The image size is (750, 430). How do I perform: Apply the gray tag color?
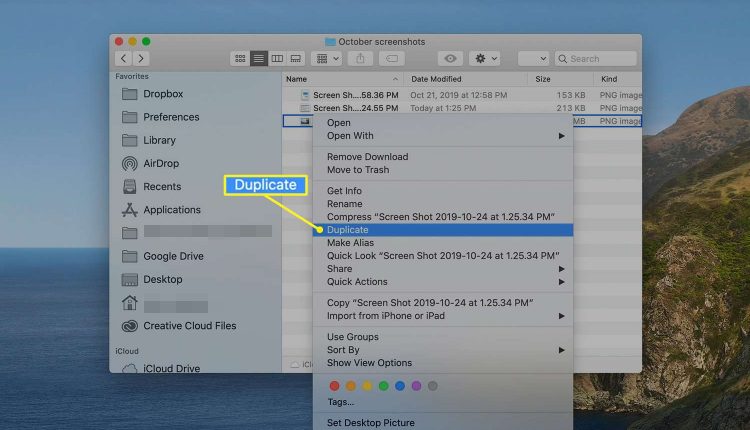click(x=432, y=386)
